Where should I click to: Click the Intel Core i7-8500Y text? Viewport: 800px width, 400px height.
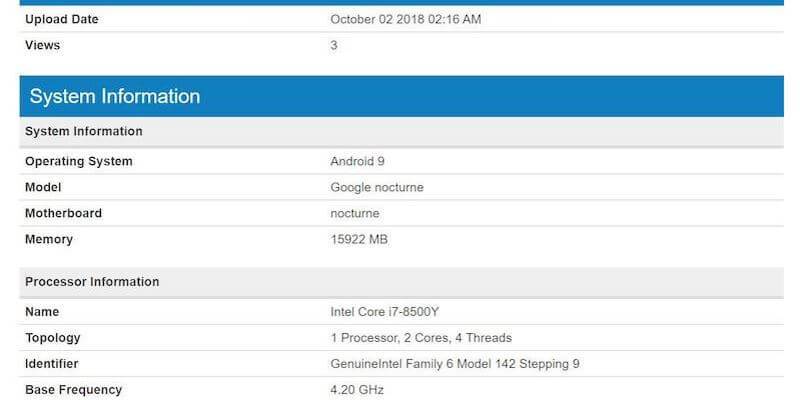coord(383,312)
